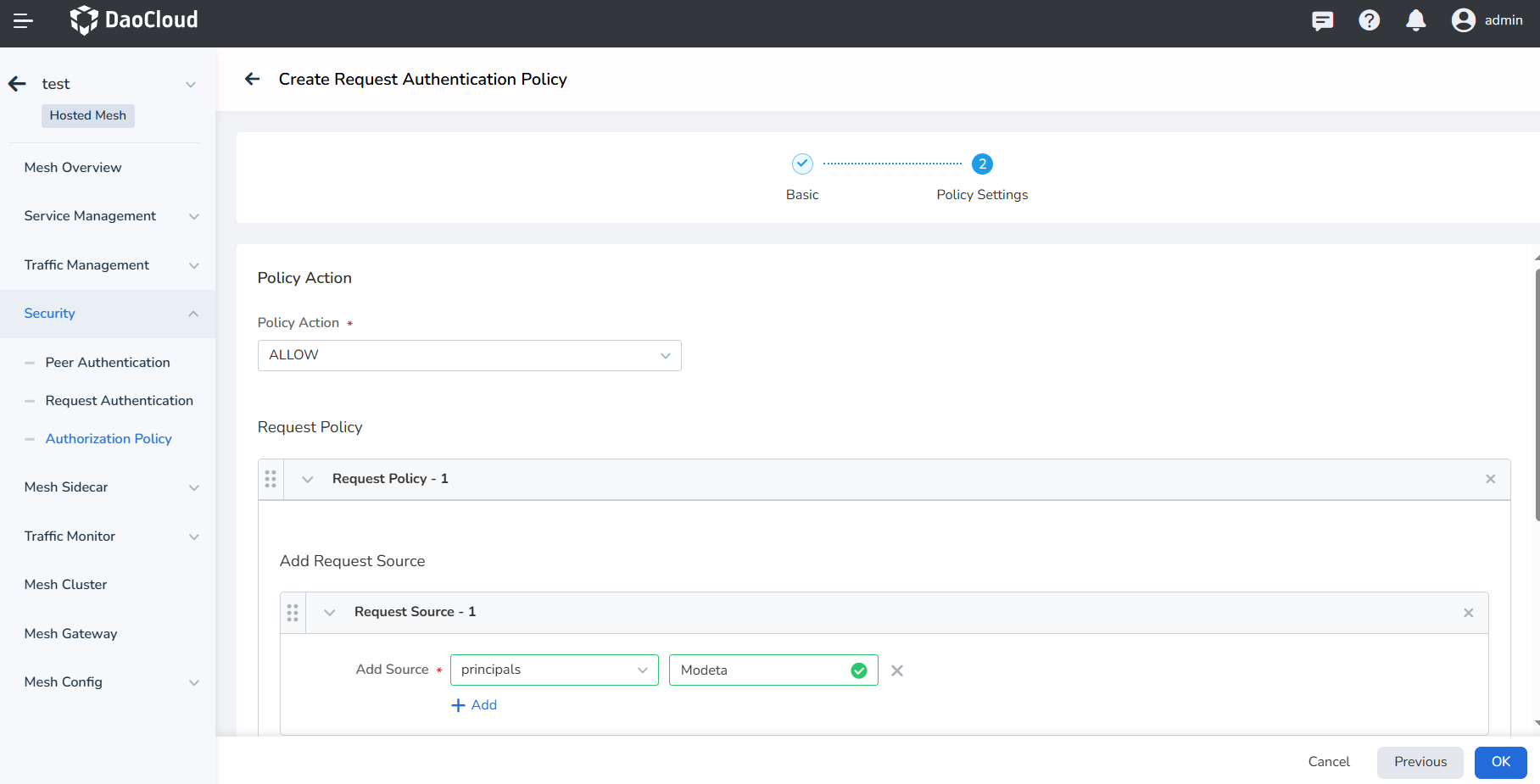
Task: Collapse the Request Source - 1 section
Action: 329,611
